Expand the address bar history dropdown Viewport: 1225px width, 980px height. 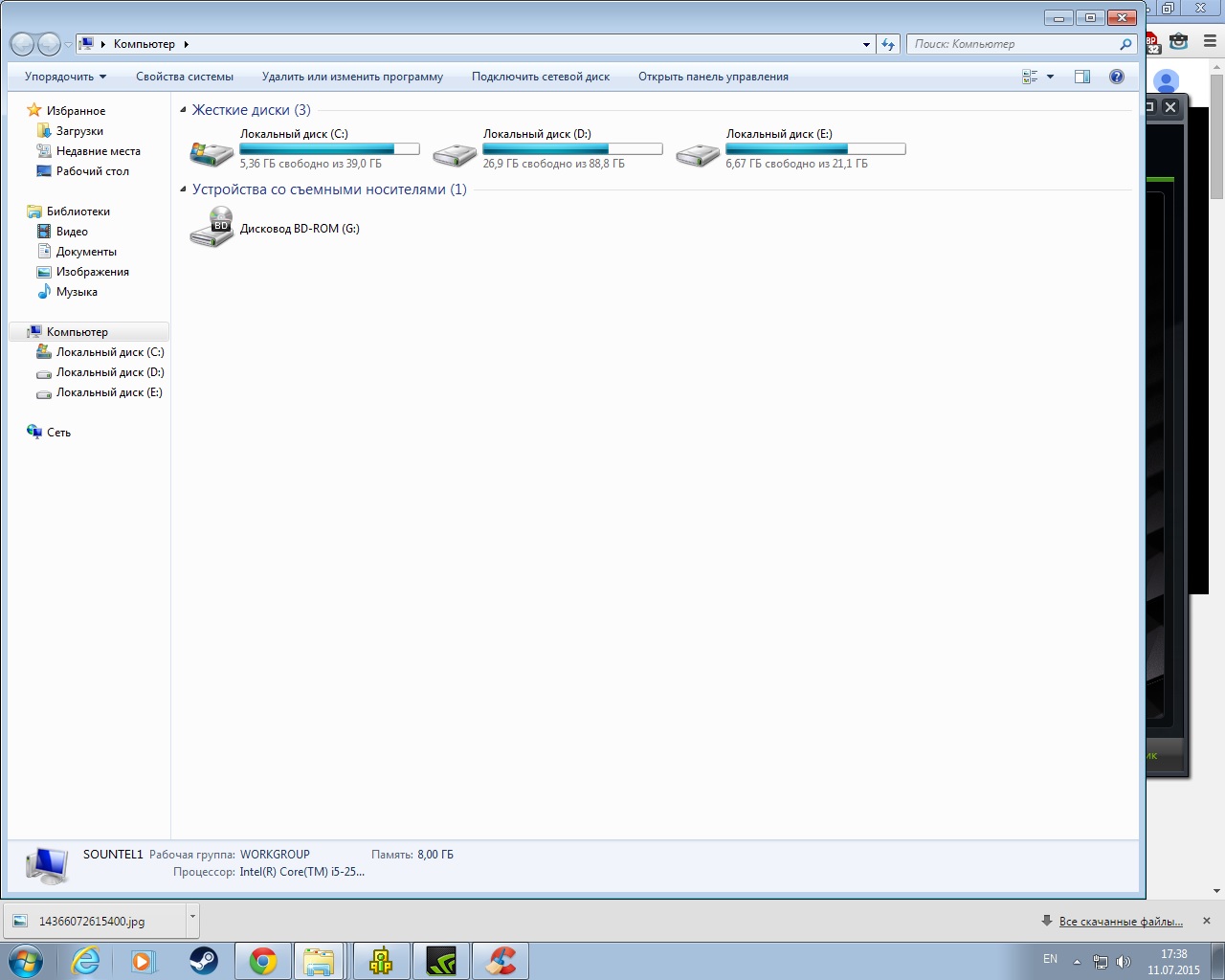[x=866, y=44]
